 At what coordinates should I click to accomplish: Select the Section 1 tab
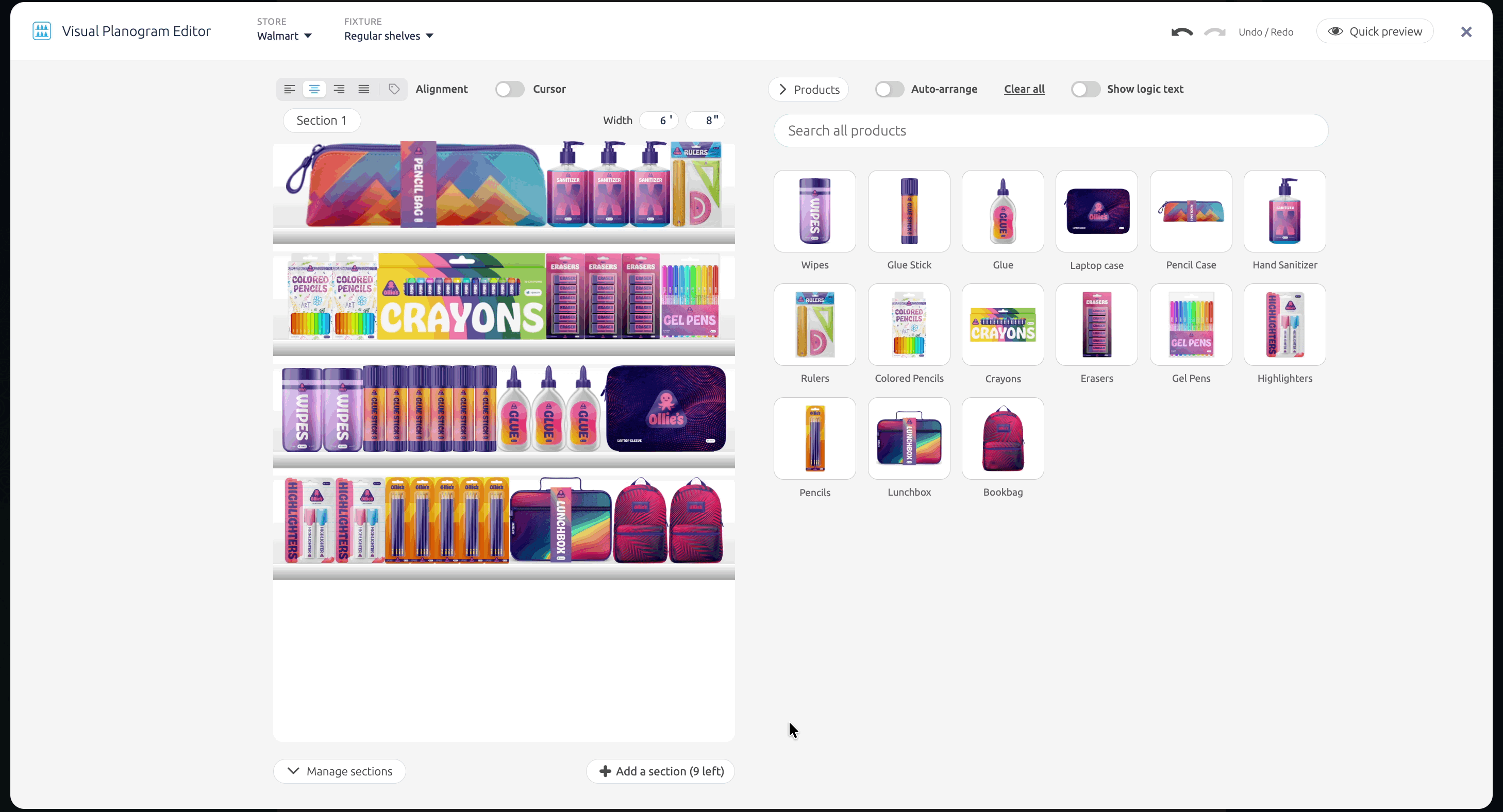click(x=322, y=121)
